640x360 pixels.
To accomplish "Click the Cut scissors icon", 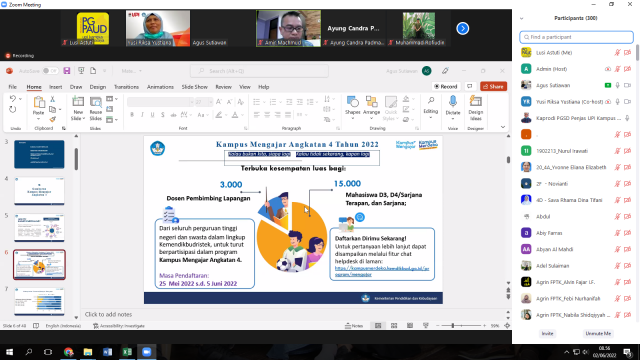I will pyautogui.click(x=52, y=99).
